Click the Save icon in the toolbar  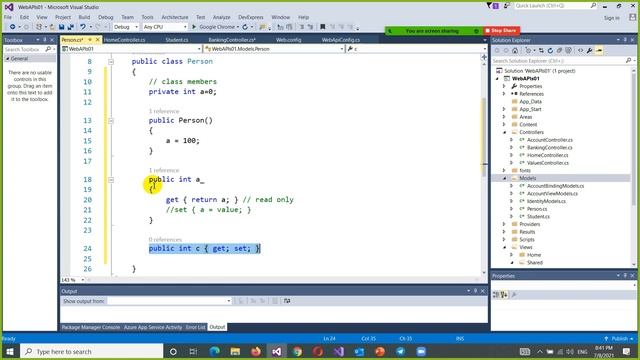(62, 27)
